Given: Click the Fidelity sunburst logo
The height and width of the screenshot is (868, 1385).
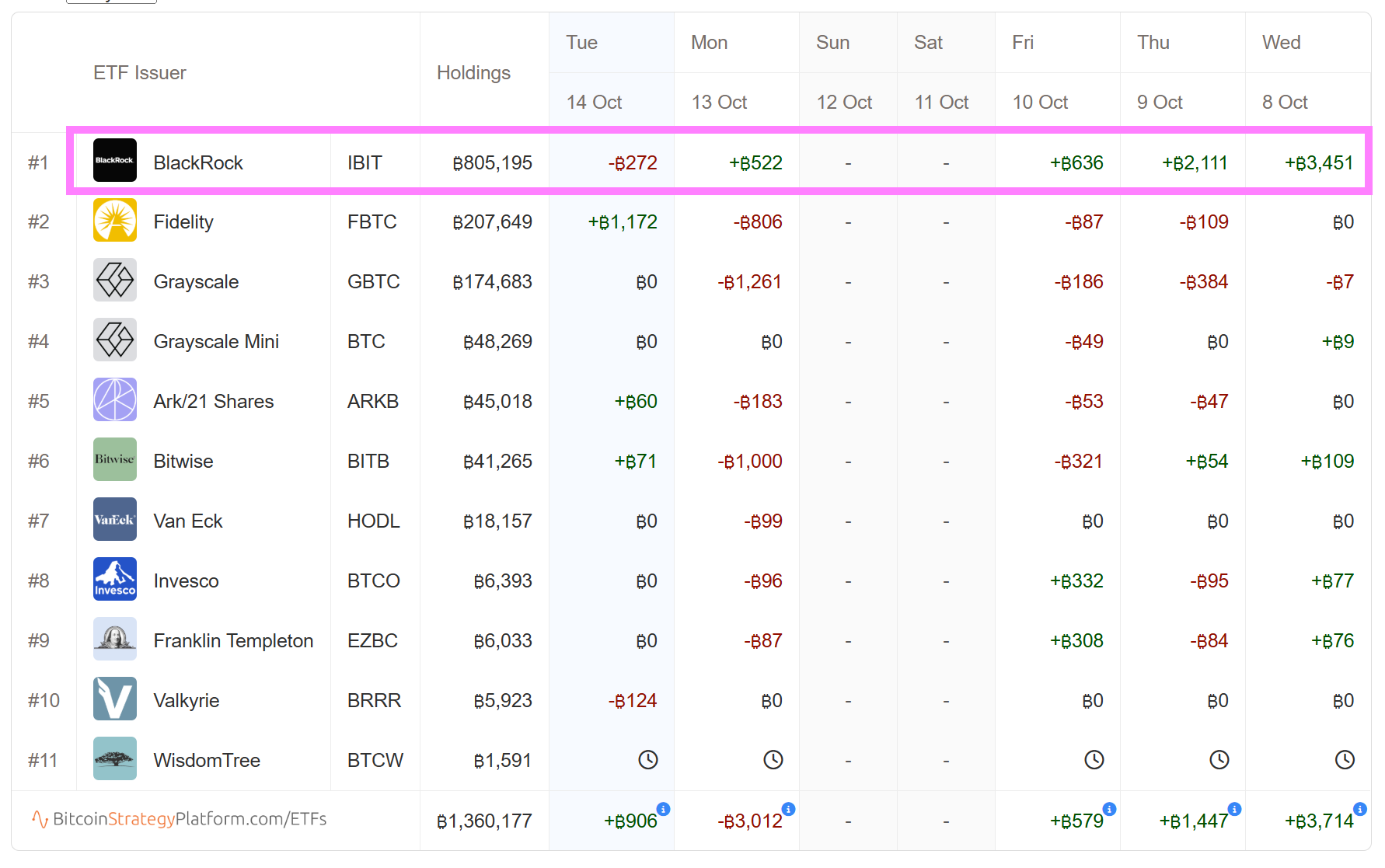Looking at the screenshot, I should pyautogui.click(x=115, y=220).
